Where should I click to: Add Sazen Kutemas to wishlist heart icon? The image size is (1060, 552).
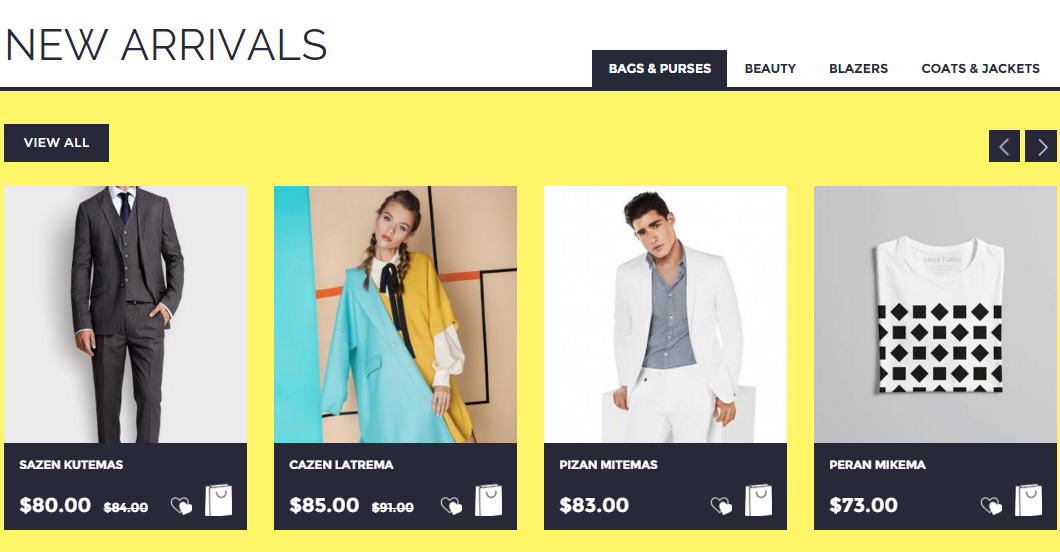click(181, 505)
